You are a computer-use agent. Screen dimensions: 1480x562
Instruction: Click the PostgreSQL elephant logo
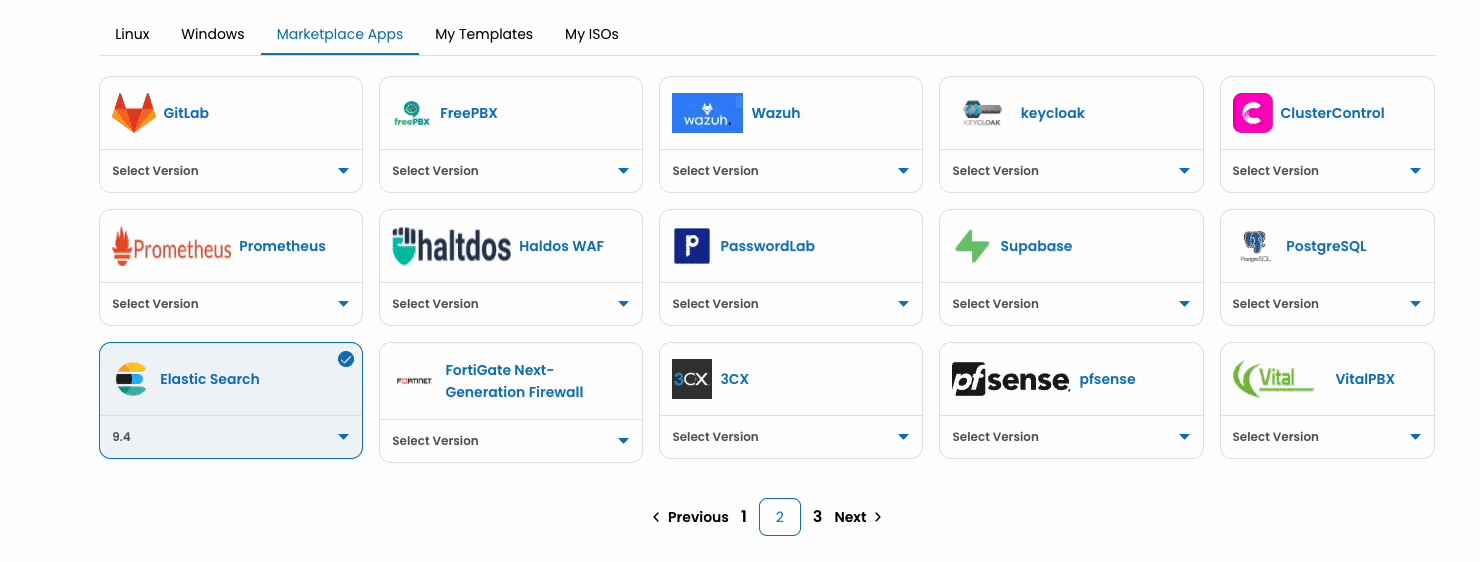pyautogui.click(x=1255, y=246)
